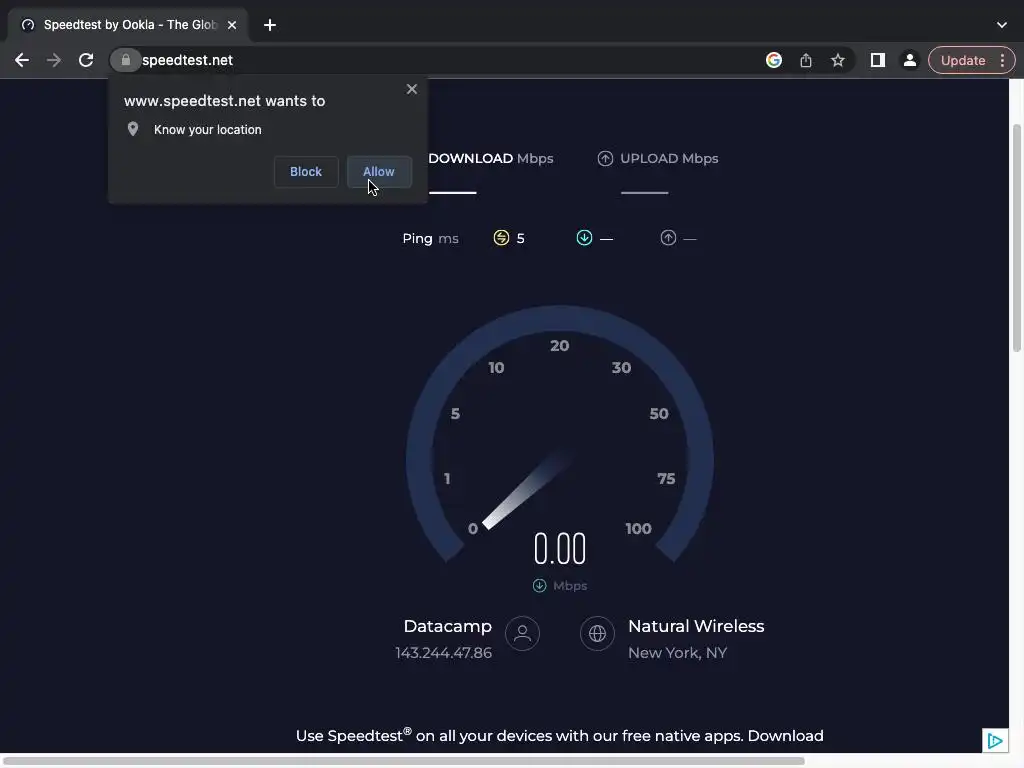Open the Google icon in the address bar
This screenshot has width=1024, height=768.
tap(774, 60)
